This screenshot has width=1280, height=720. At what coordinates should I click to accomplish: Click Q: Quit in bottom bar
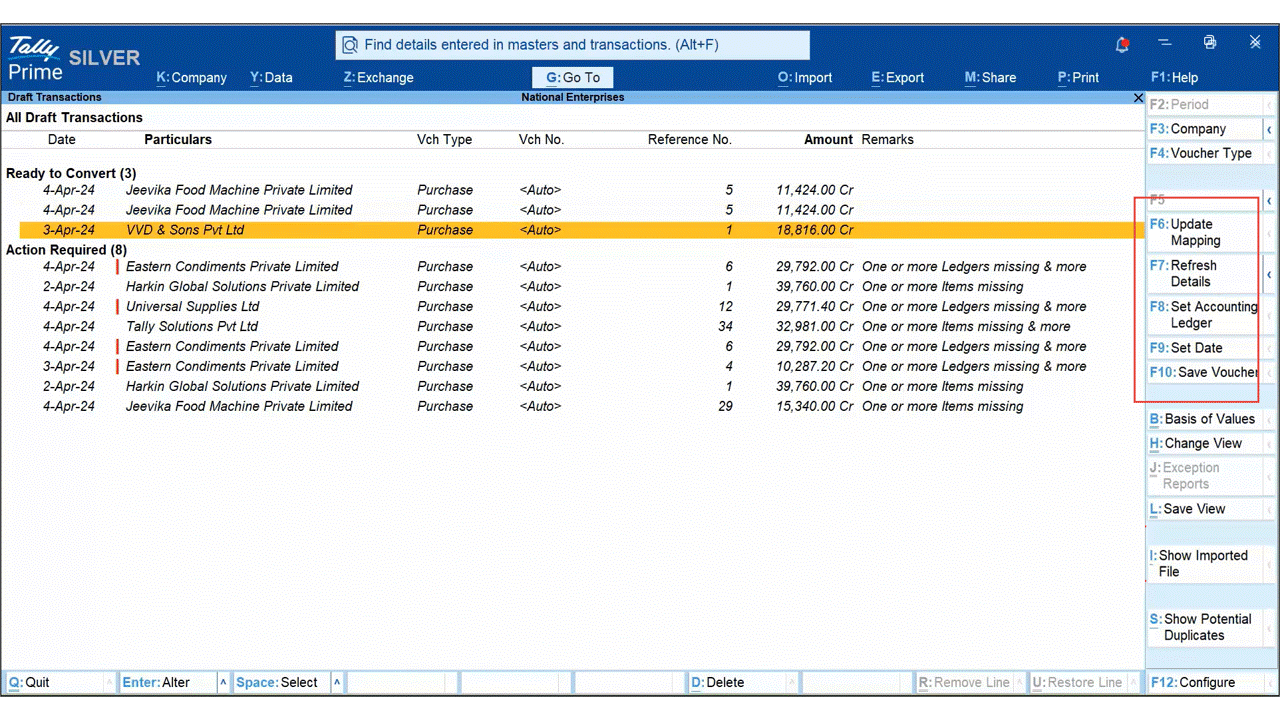[52, 682]
